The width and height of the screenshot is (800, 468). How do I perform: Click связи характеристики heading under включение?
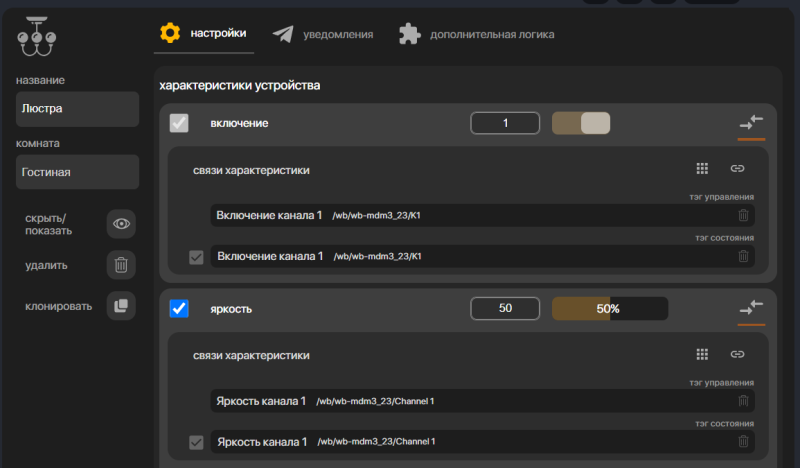click(251, 170)
